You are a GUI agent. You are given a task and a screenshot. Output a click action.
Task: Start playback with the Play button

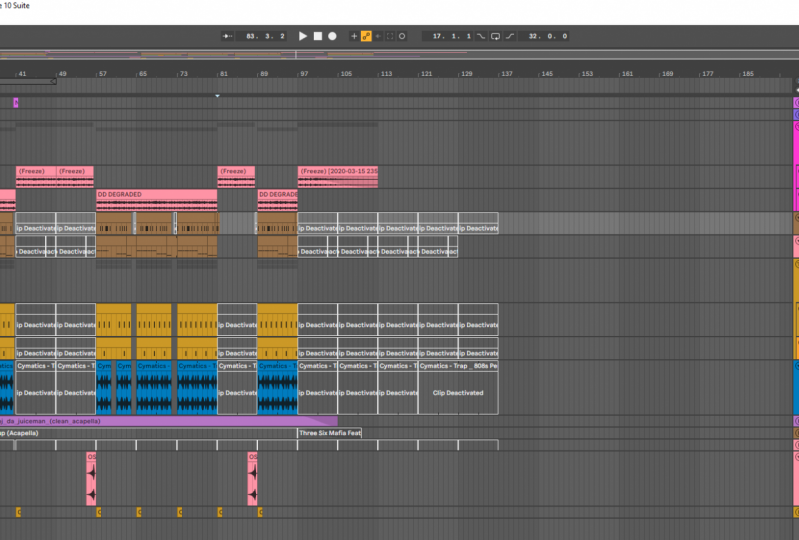coord(303,36)
